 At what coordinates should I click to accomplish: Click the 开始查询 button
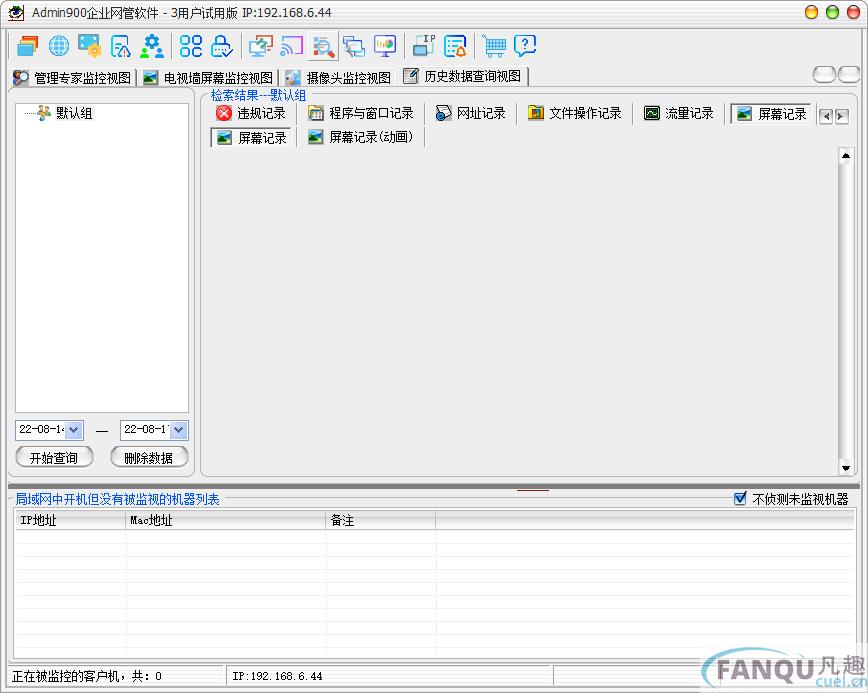pyautogui.click(x=54, y=458)
